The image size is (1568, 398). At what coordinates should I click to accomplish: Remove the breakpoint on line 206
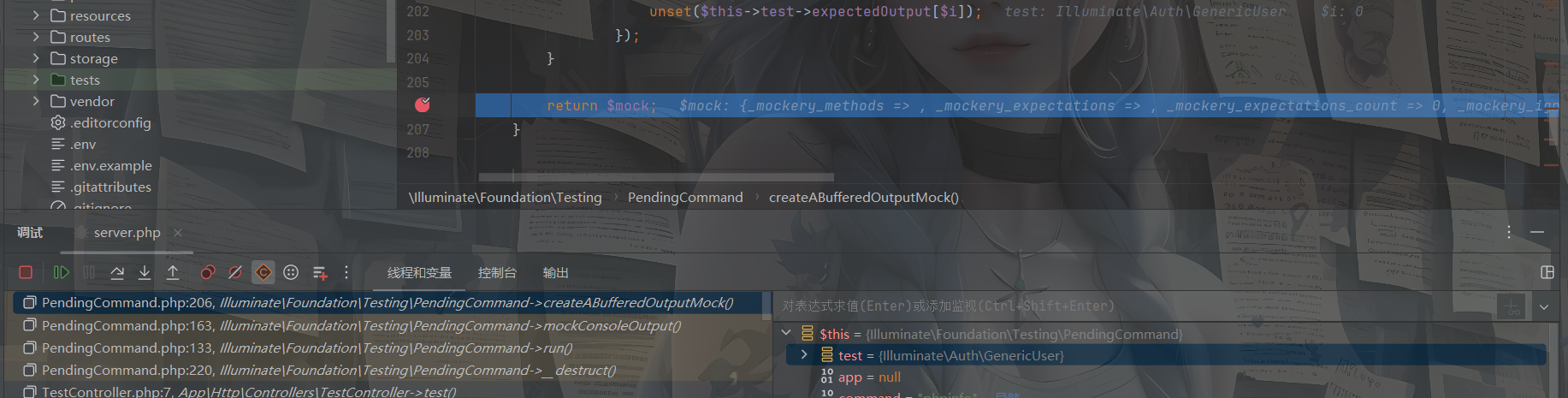point(423,105)
